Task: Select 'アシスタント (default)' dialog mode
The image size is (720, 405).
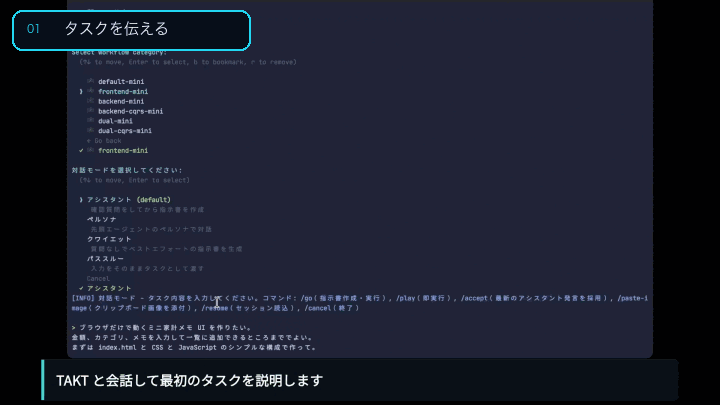Action: (129, 200)
